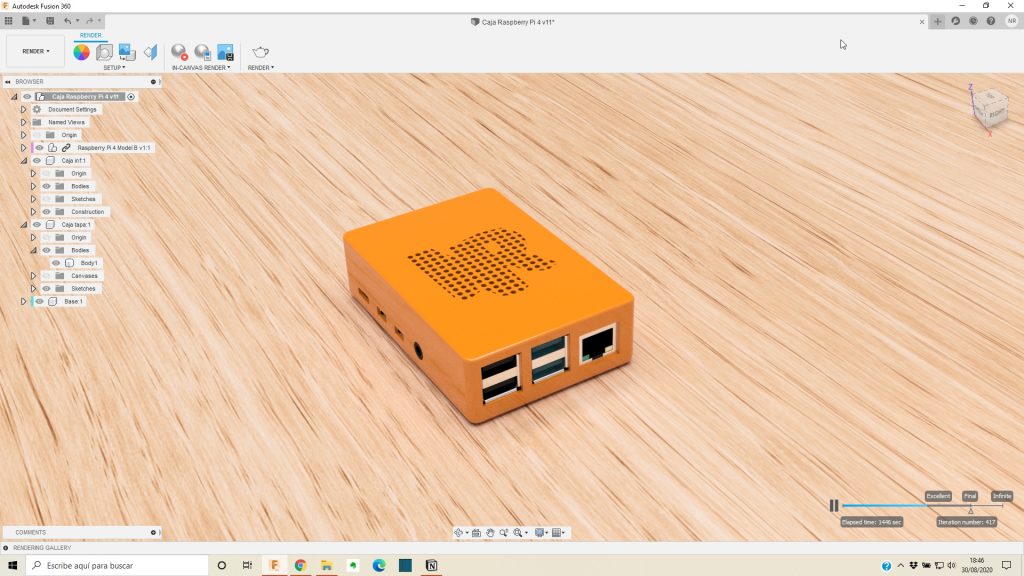
Task: Click the Scene Settings icon
Action: point(104,52)
